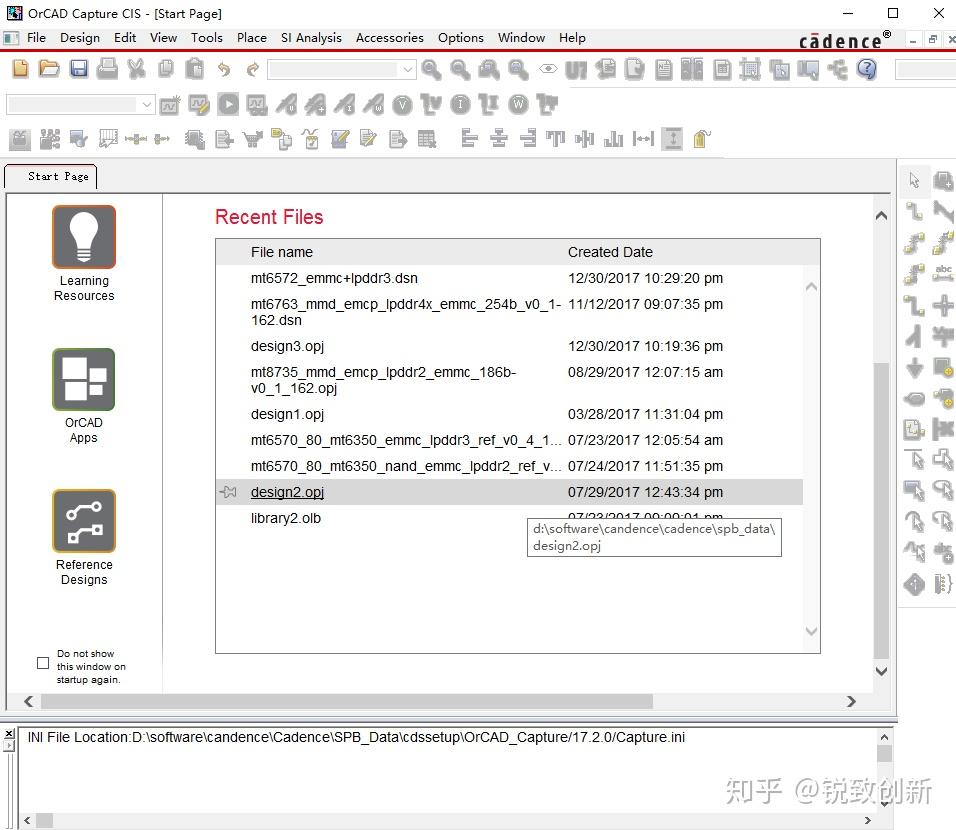Open the Help question mark icon
Screen dimensions: 956x830
(866, 69)
